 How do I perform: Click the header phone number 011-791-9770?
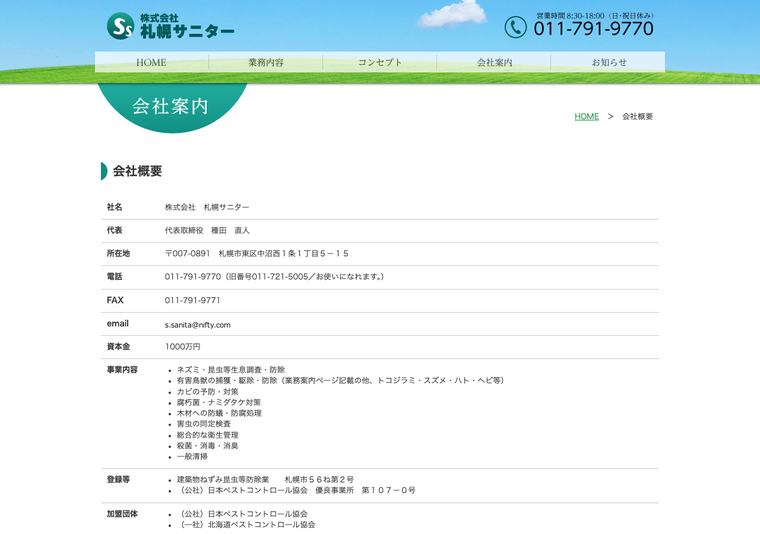coord(593,29)
